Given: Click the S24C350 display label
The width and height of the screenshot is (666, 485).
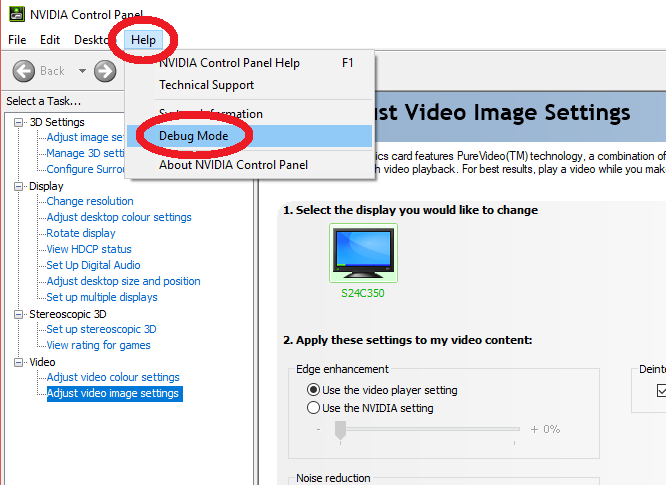Looking at the screenshot, I should tap(363, 293).
